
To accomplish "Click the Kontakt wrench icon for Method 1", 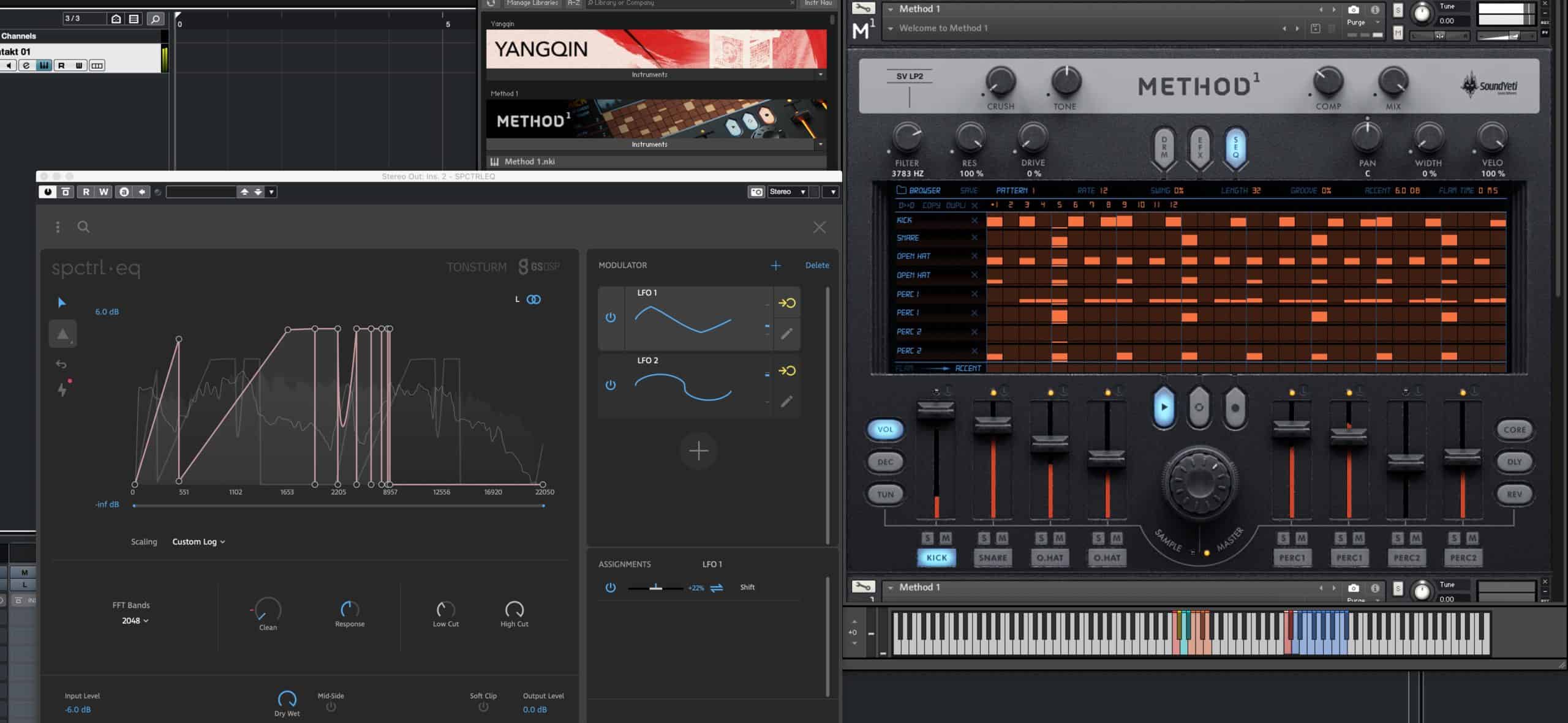I will (862, 9).
